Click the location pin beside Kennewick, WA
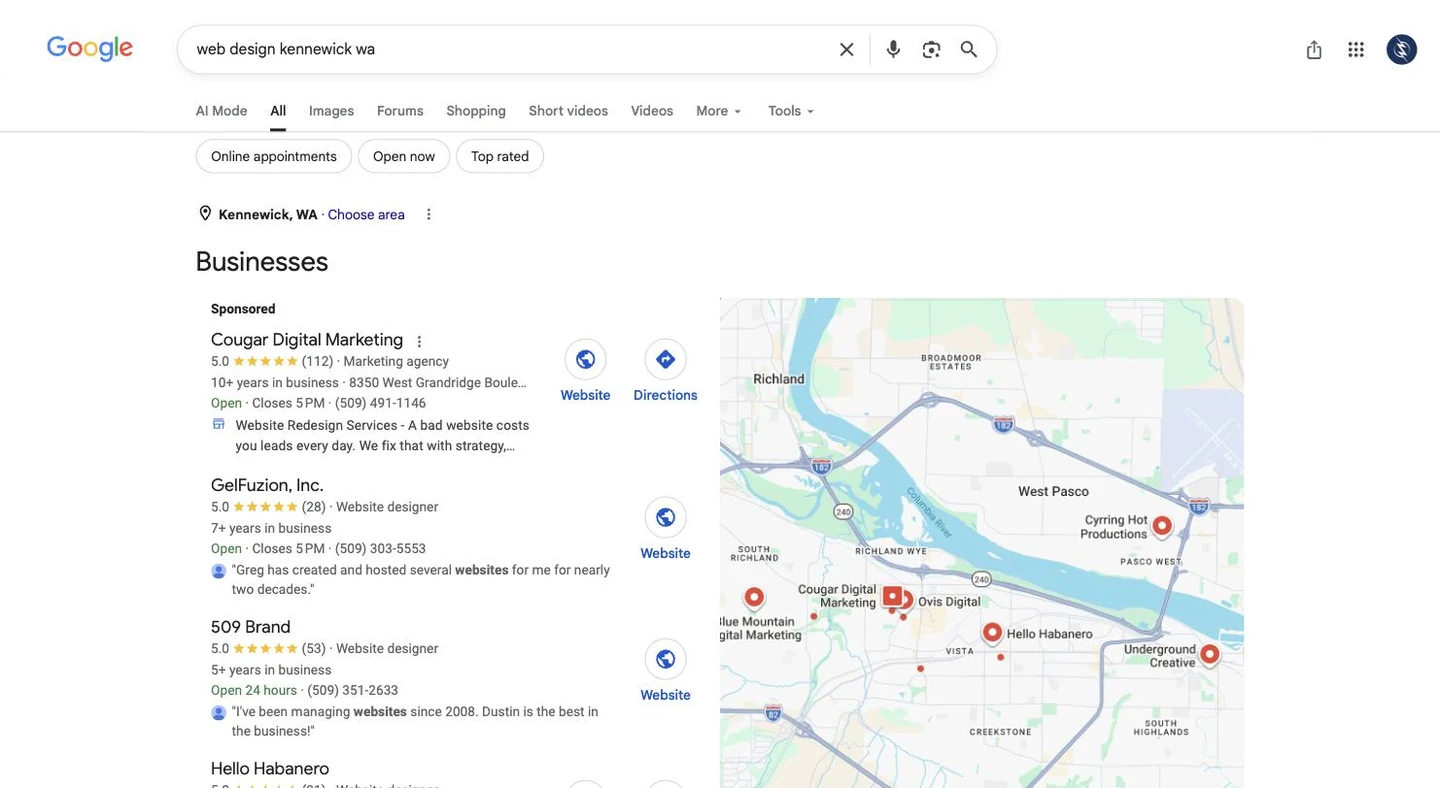 tap(205, 213)
